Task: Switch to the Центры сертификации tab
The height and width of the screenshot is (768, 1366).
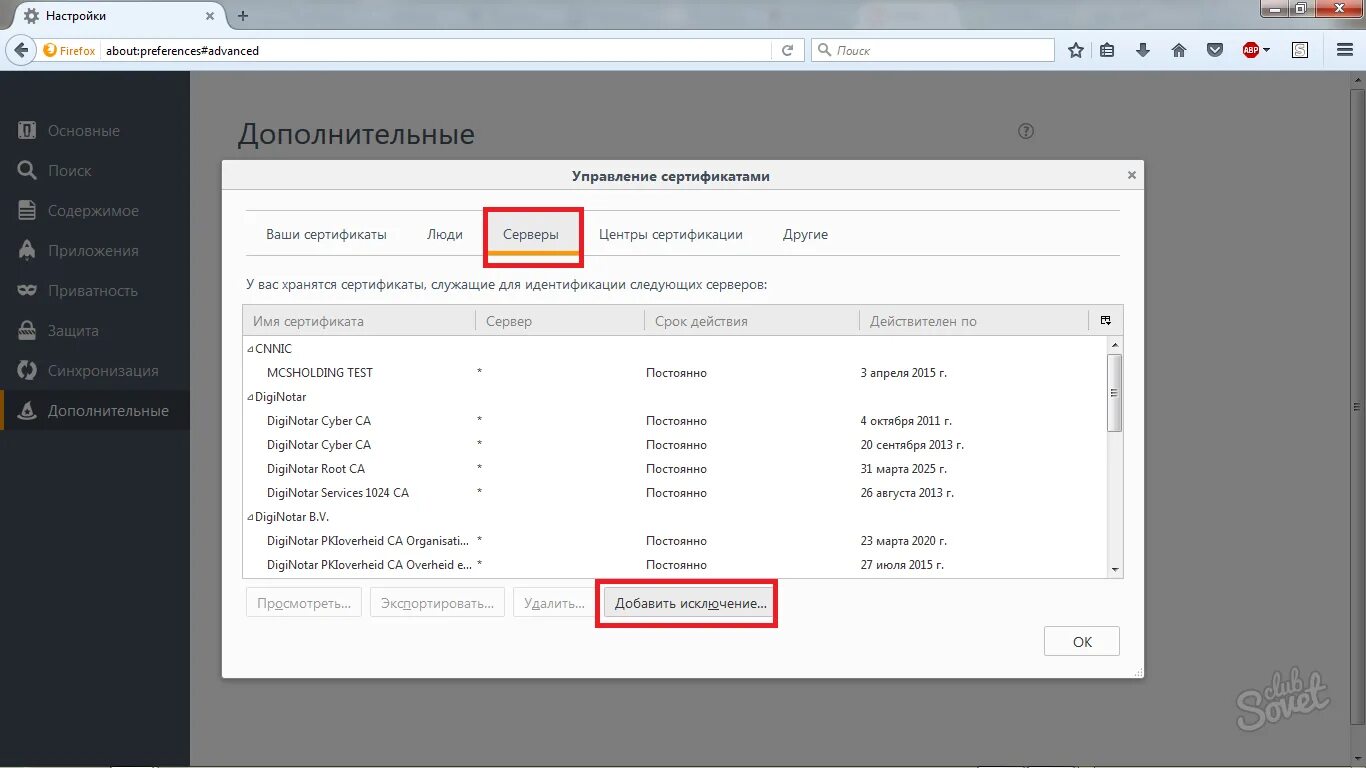Action: point(671,234)
